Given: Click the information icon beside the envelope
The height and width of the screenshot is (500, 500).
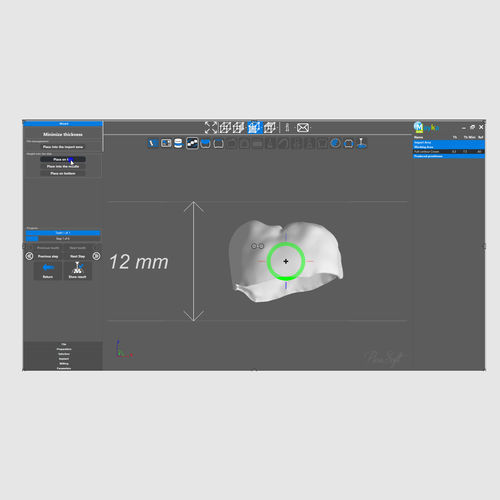Looking at the screenshot, I should pos(287,127).
